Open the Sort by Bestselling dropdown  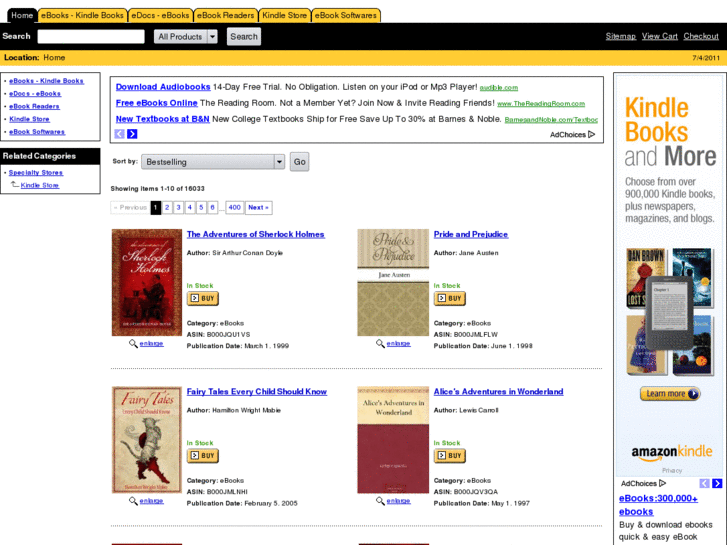(x=213, y=162)
